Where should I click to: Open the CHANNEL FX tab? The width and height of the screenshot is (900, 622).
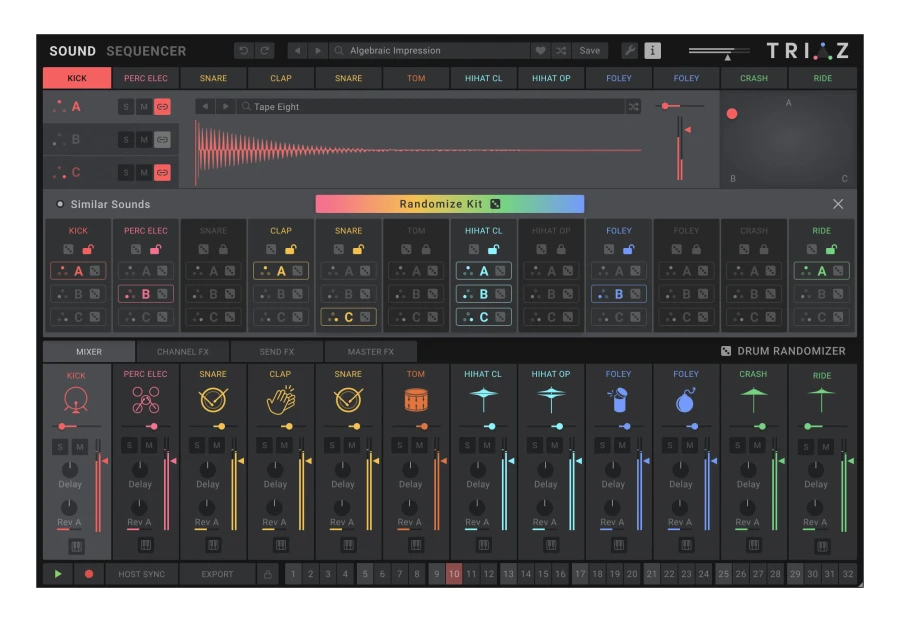coord(183,352)
